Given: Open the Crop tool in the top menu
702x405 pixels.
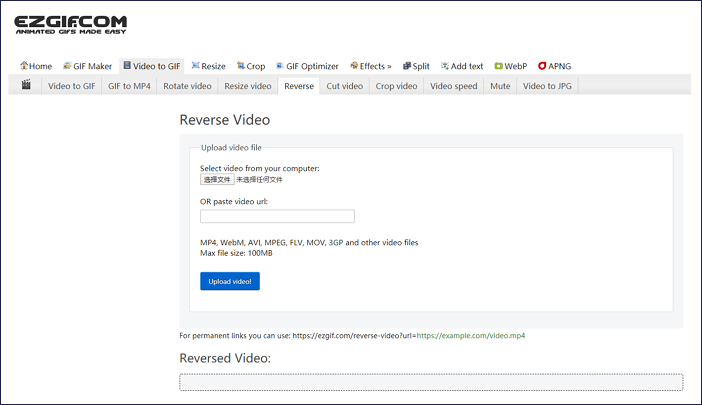Looking at the screenshot, I should pos(250,66).
